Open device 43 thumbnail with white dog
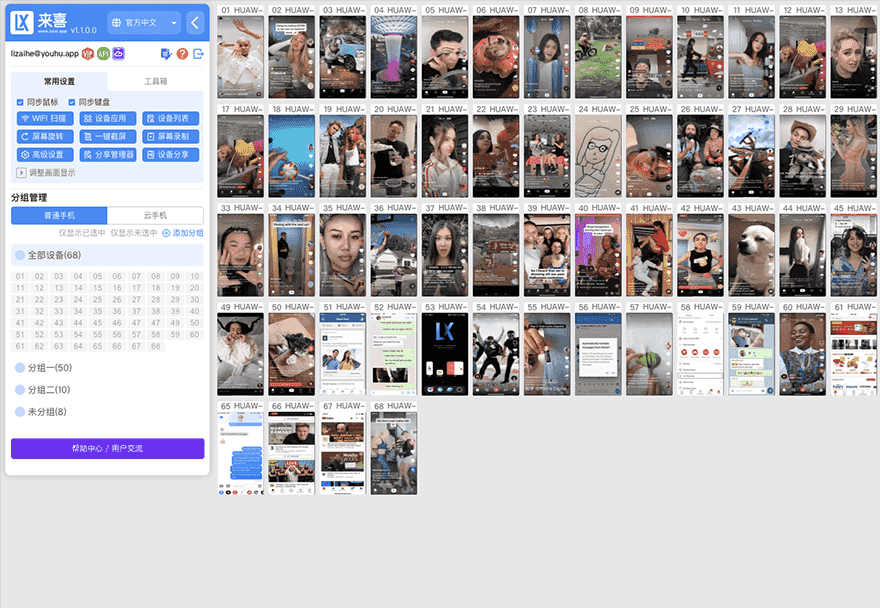Image resolution: width=880 pixels, height=608 pixels. pos(750,256)
